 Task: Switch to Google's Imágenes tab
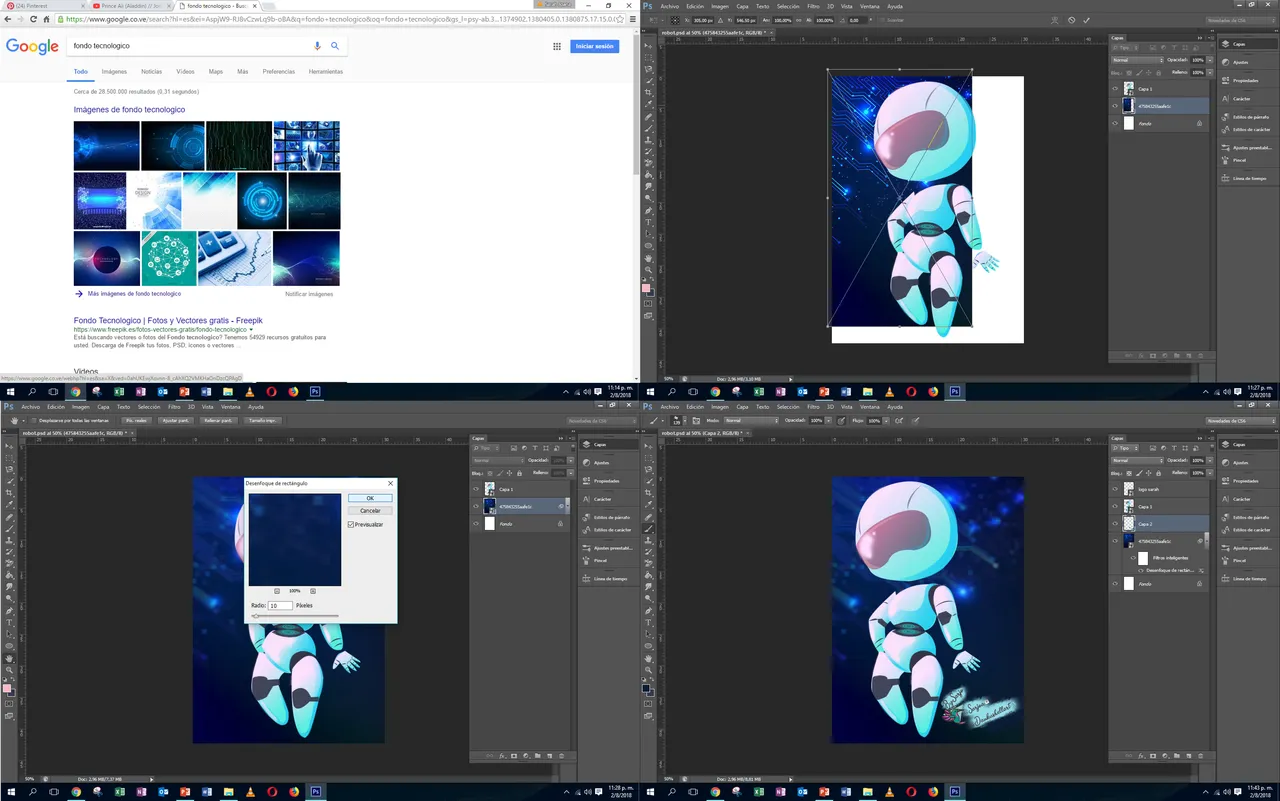pos(114,72)
